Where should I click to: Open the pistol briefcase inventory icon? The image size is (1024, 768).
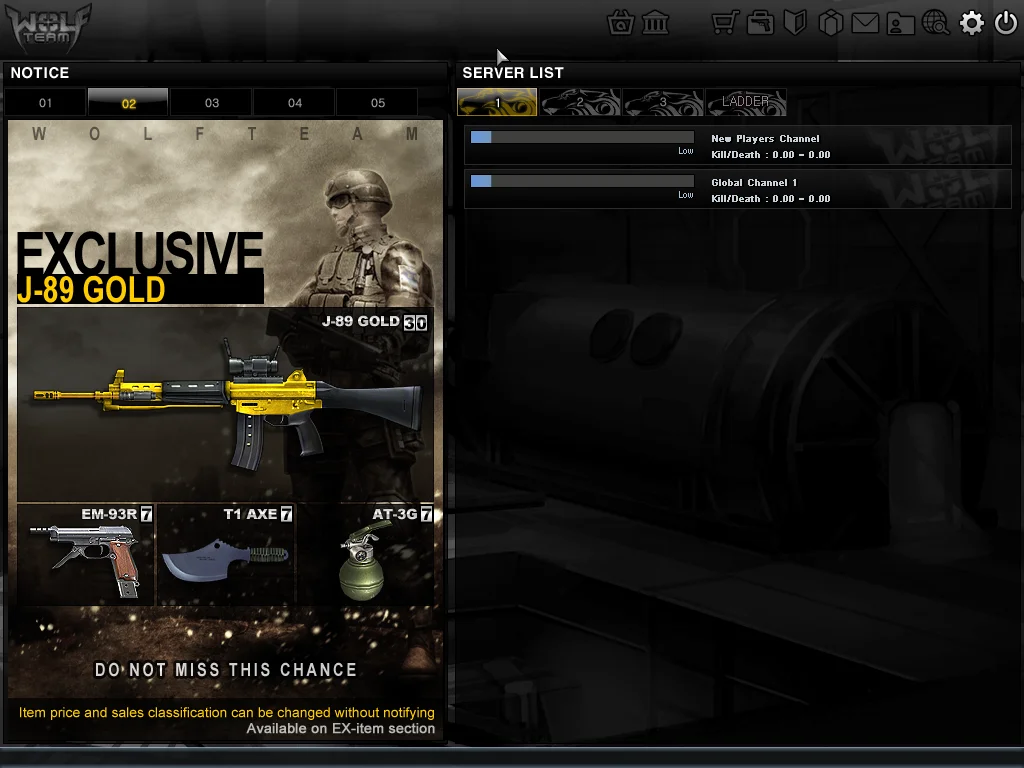point(760,24)
